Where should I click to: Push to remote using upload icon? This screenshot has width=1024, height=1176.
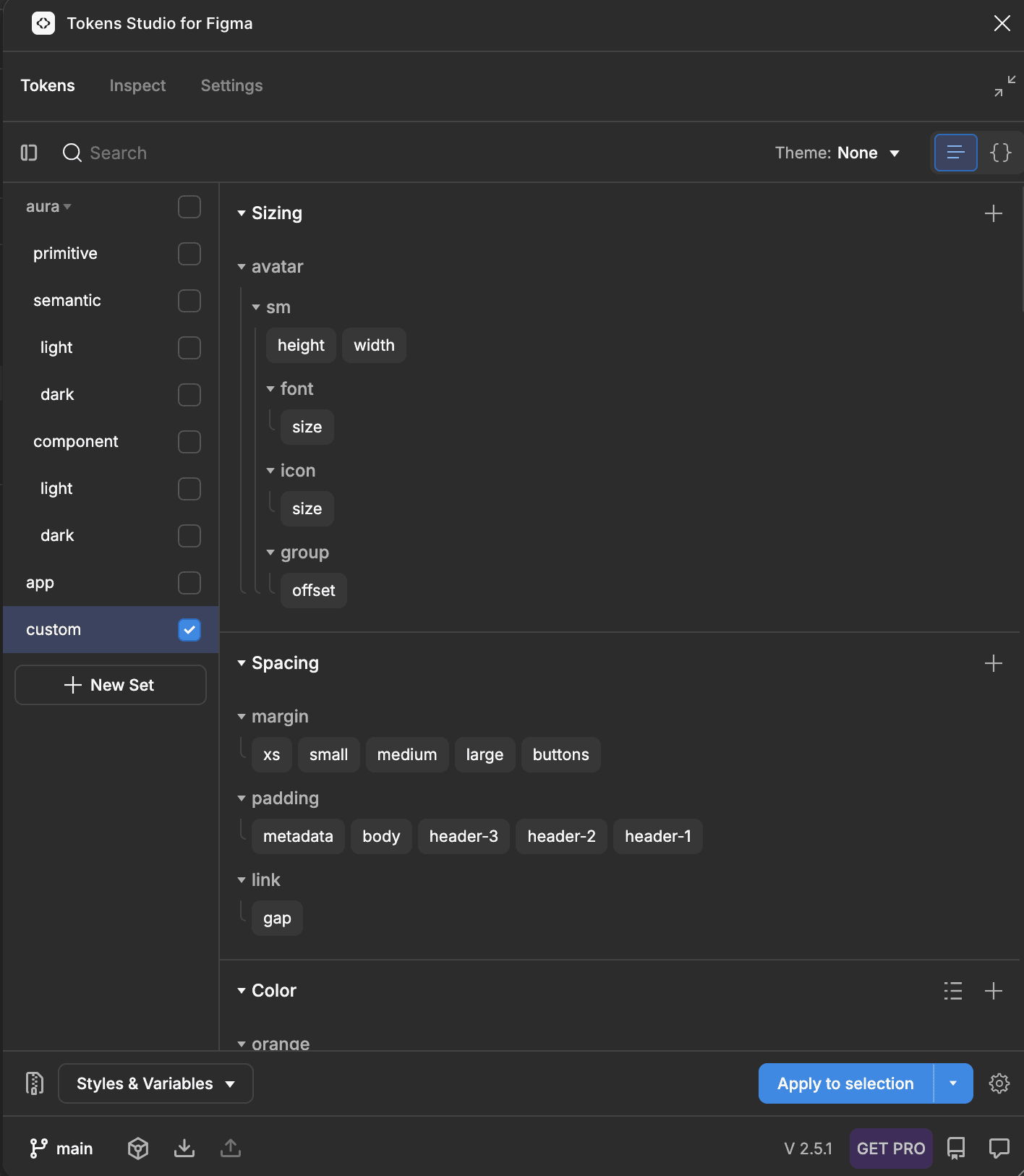click(x=231, y=1148)
